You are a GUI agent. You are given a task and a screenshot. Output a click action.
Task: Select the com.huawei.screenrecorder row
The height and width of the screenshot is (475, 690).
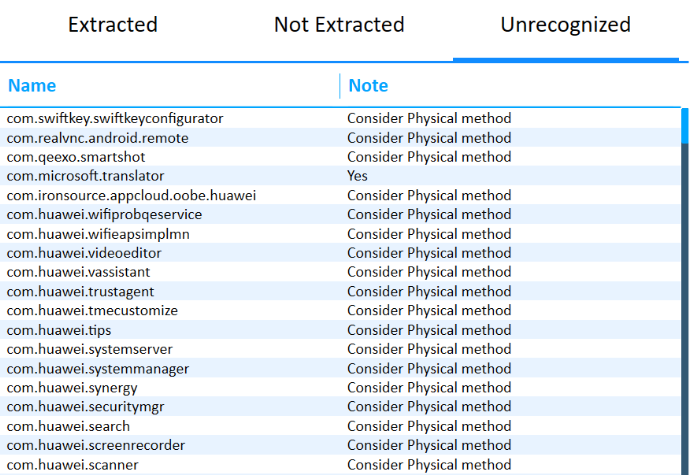pos(96,445)
